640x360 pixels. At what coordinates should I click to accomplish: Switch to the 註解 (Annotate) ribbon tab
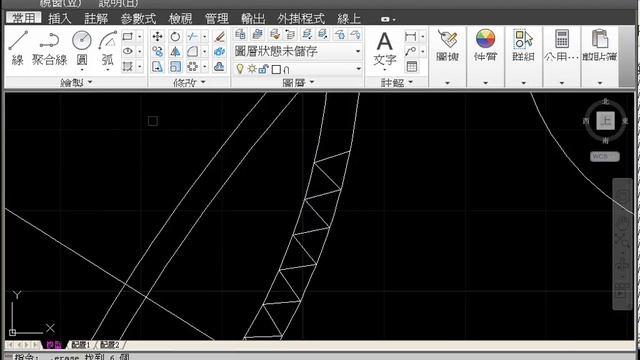pyautogui.click(x=96, y=18)
